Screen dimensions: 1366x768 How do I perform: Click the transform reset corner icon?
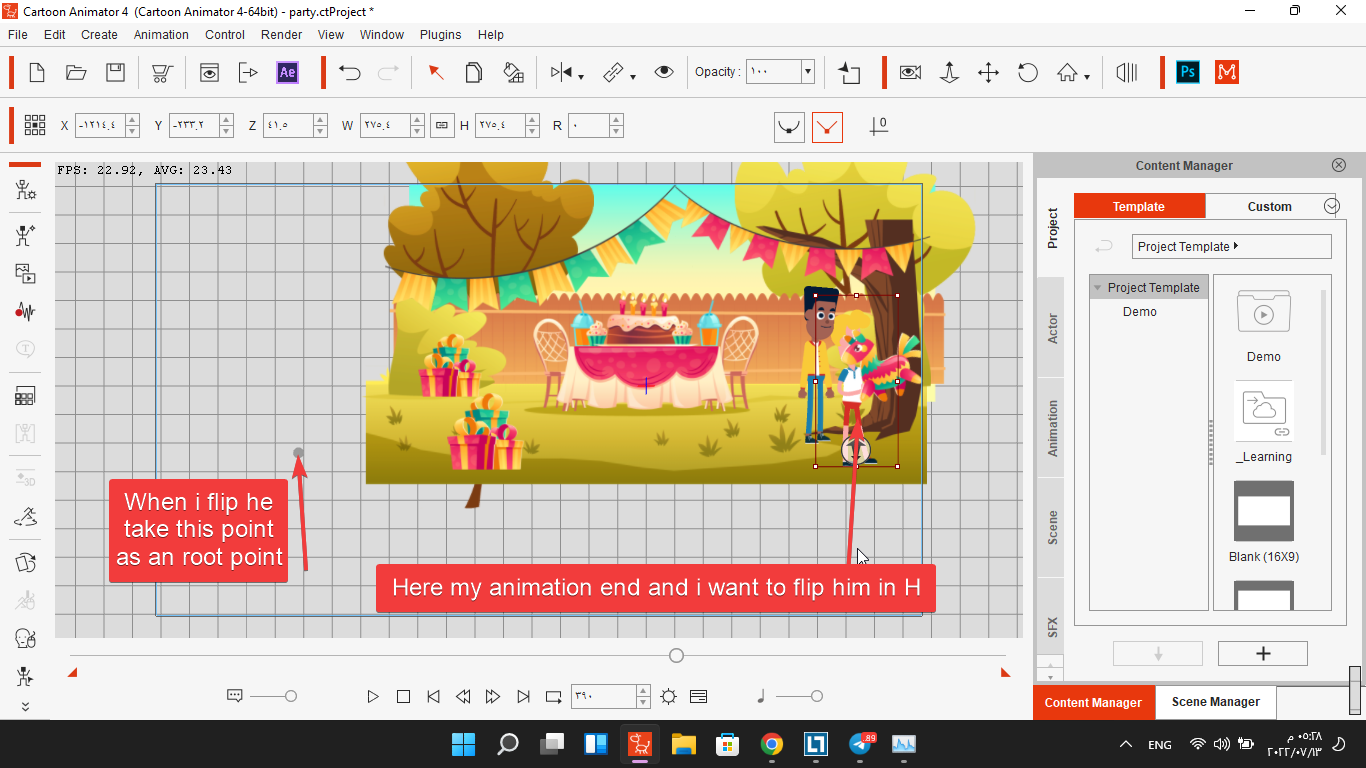pos(849,72)
